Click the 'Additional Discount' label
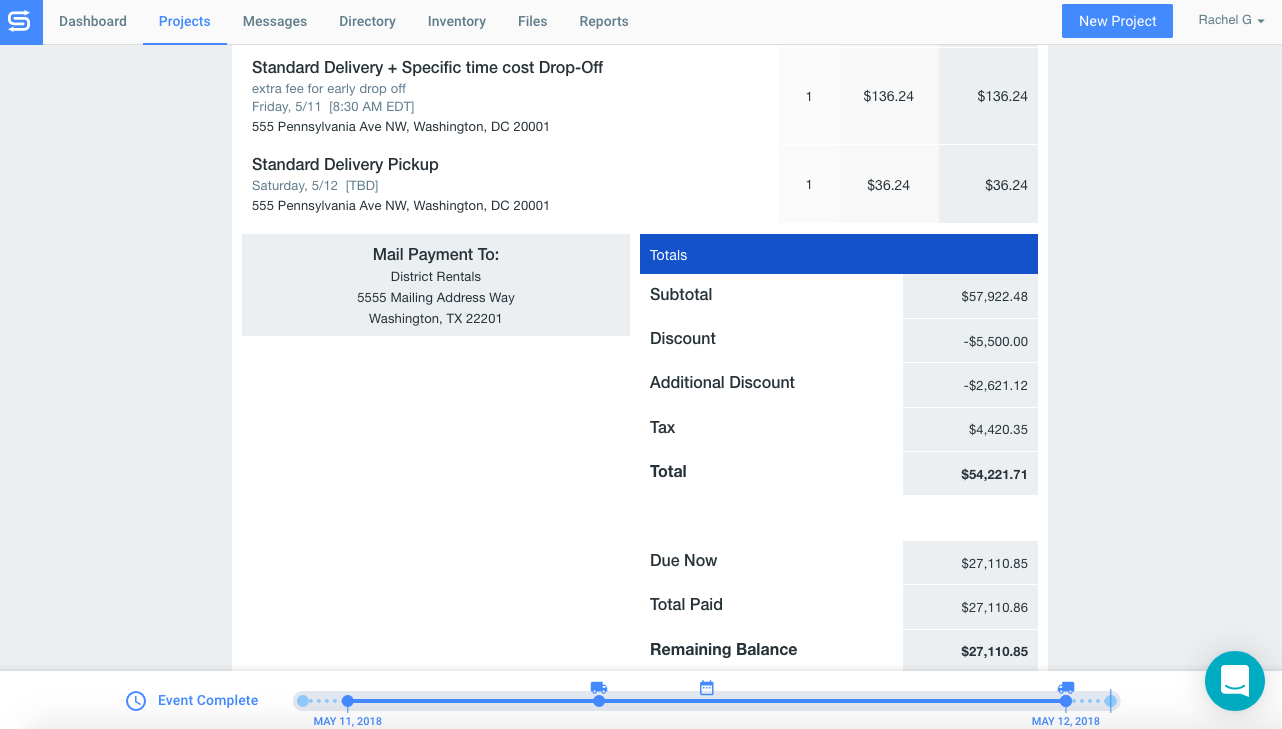 722,382
